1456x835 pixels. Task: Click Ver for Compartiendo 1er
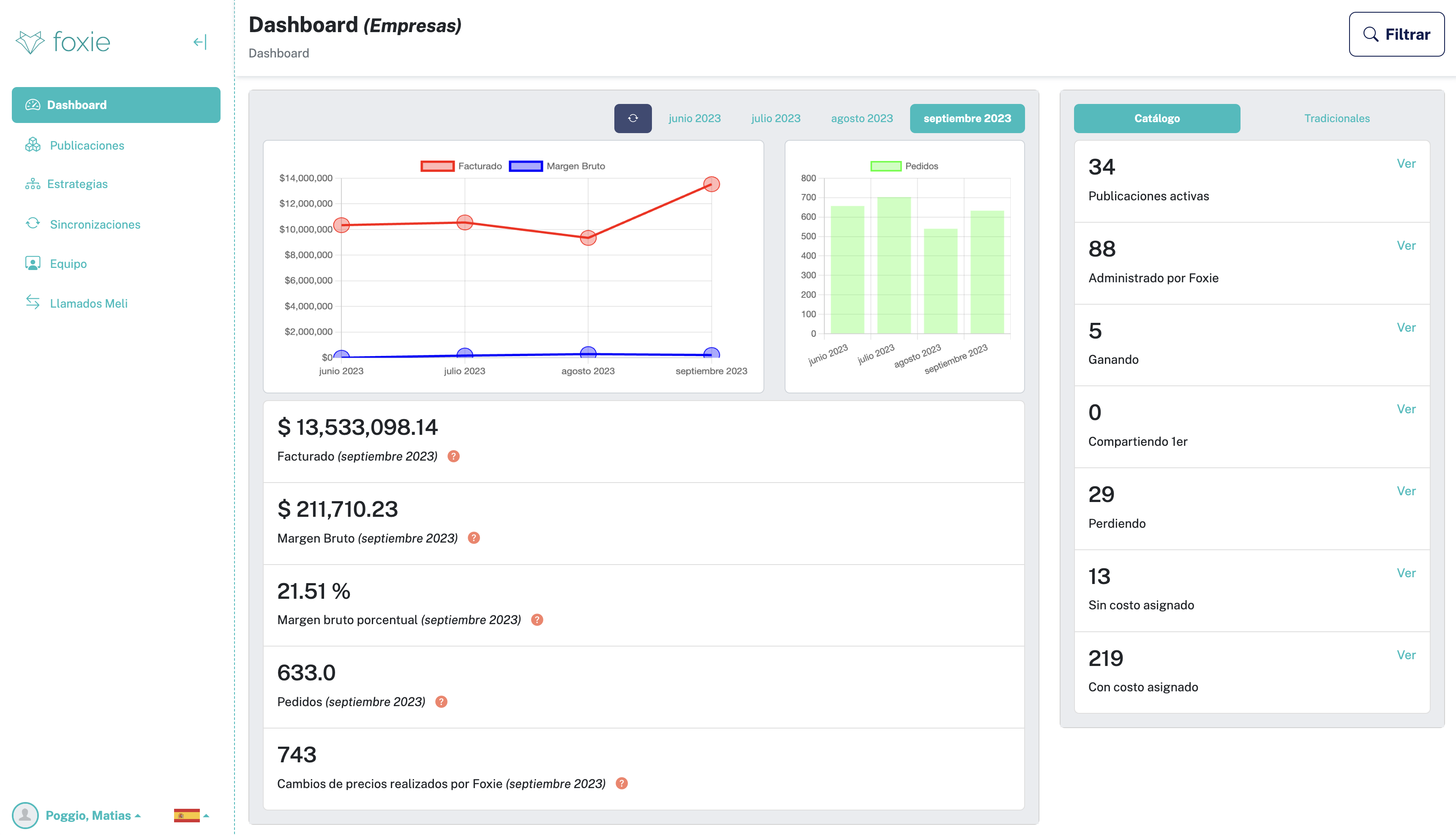click(1406, 409)
